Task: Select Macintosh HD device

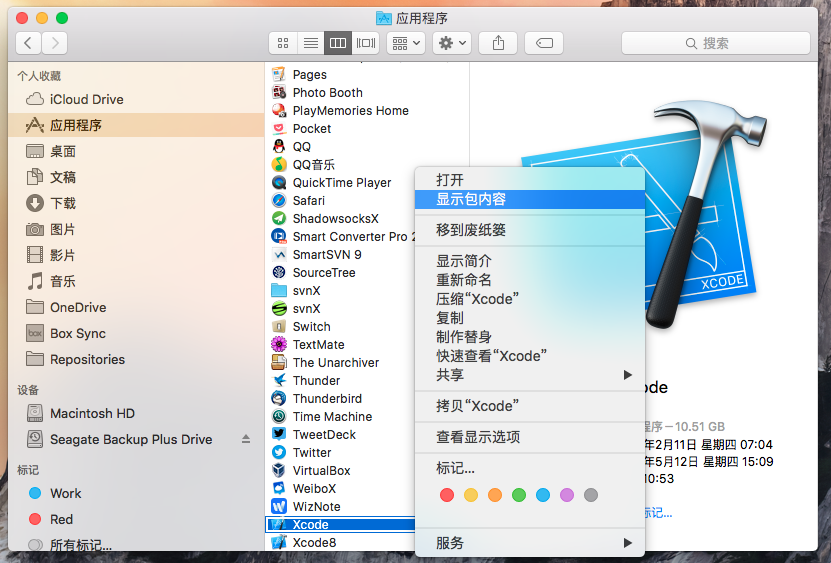Action: pyautogui.click(x=136, y=413)
